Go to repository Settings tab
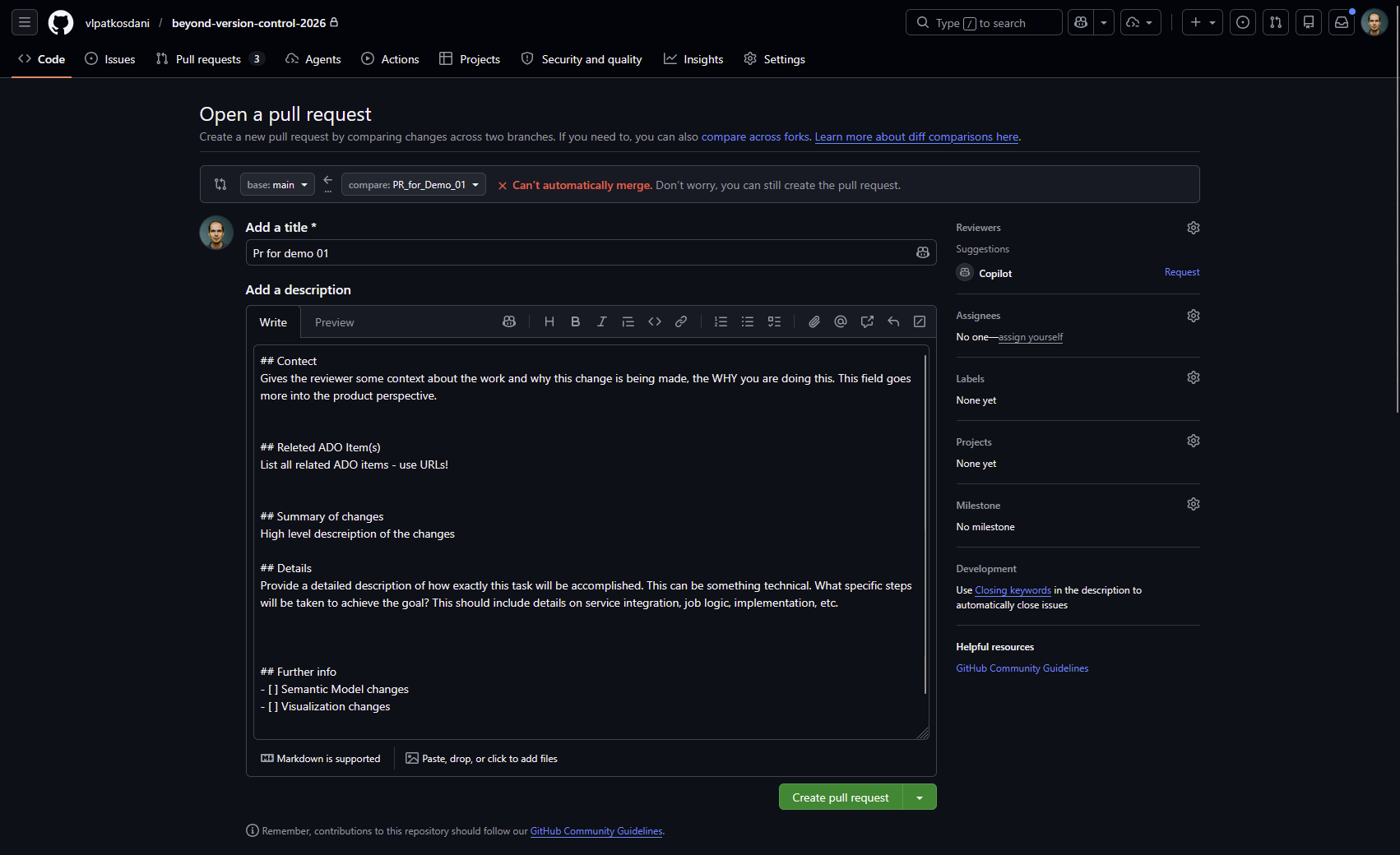 click(775, 59)
